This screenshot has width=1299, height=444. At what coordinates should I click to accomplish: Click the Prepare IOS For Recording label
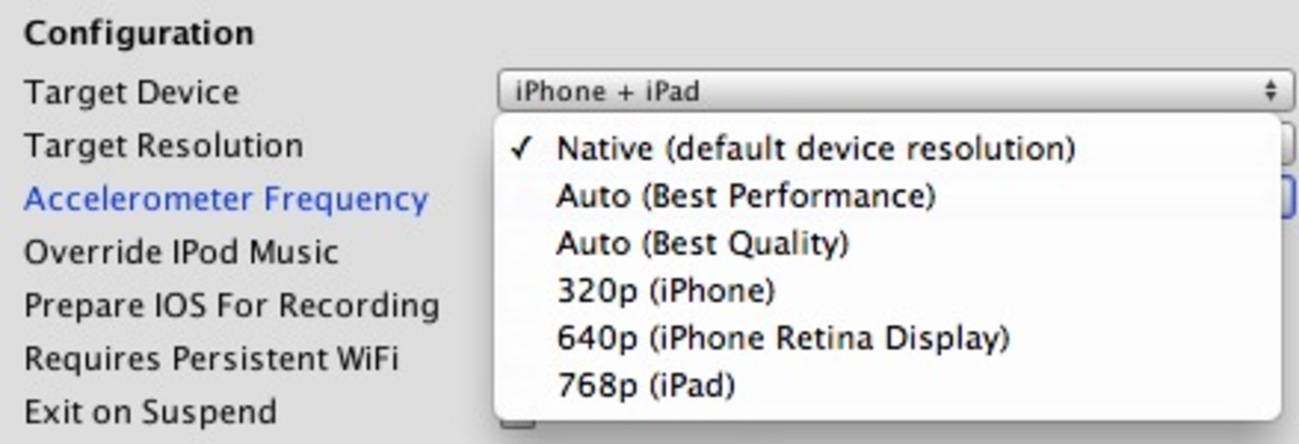[231, 305]
